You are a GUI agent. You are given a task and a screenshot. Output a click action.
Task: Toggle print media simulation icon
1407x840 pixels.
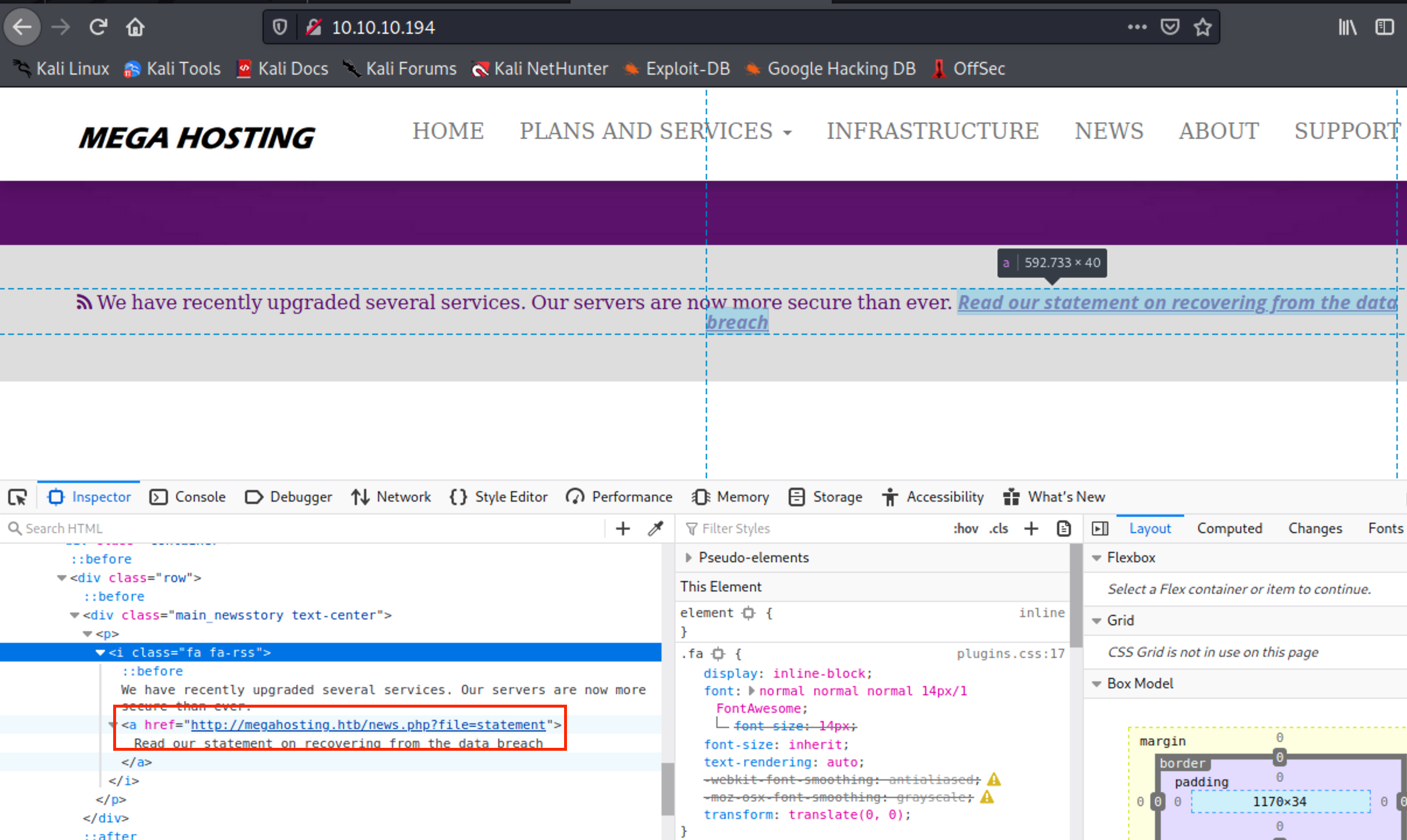click(1063, 528)
